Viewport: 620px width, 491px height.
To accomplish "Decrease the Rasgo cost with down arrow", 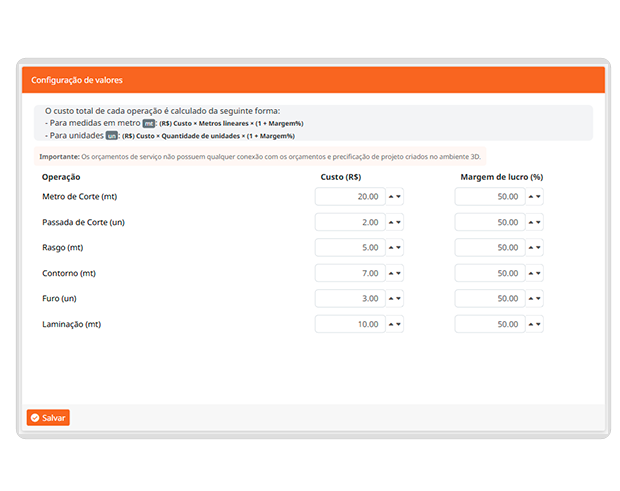I will [398, 248].
